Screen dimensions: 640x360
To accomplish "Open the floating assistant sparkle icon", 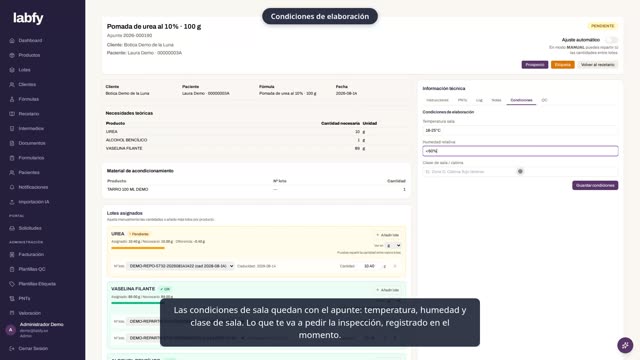I will pos(625,345).
